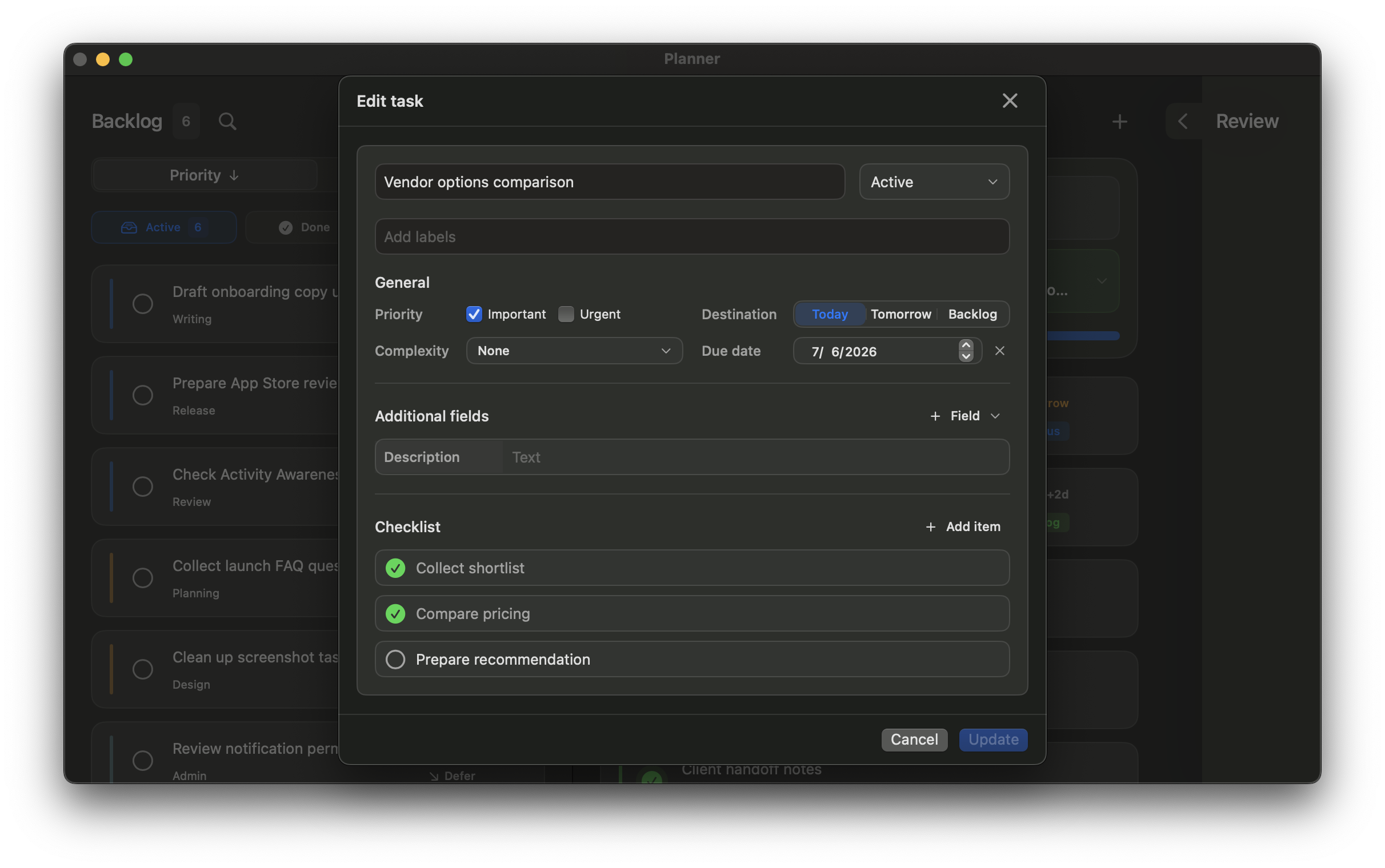The width and height of the screenshot is (1385, 868).
Task: Mark Collect launch FAQ task complete
Action: pos(142,577)
